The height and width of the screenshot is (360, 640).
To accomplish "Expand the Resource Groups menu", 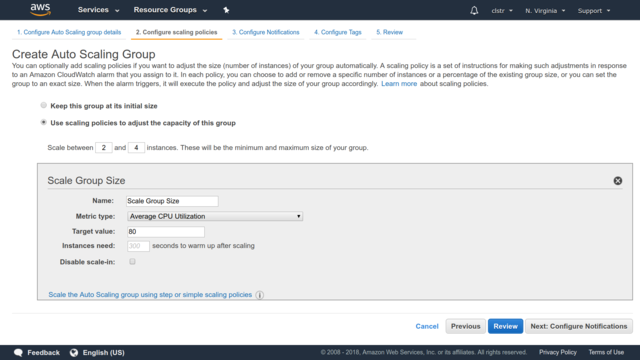I will [x=170, y=10].
